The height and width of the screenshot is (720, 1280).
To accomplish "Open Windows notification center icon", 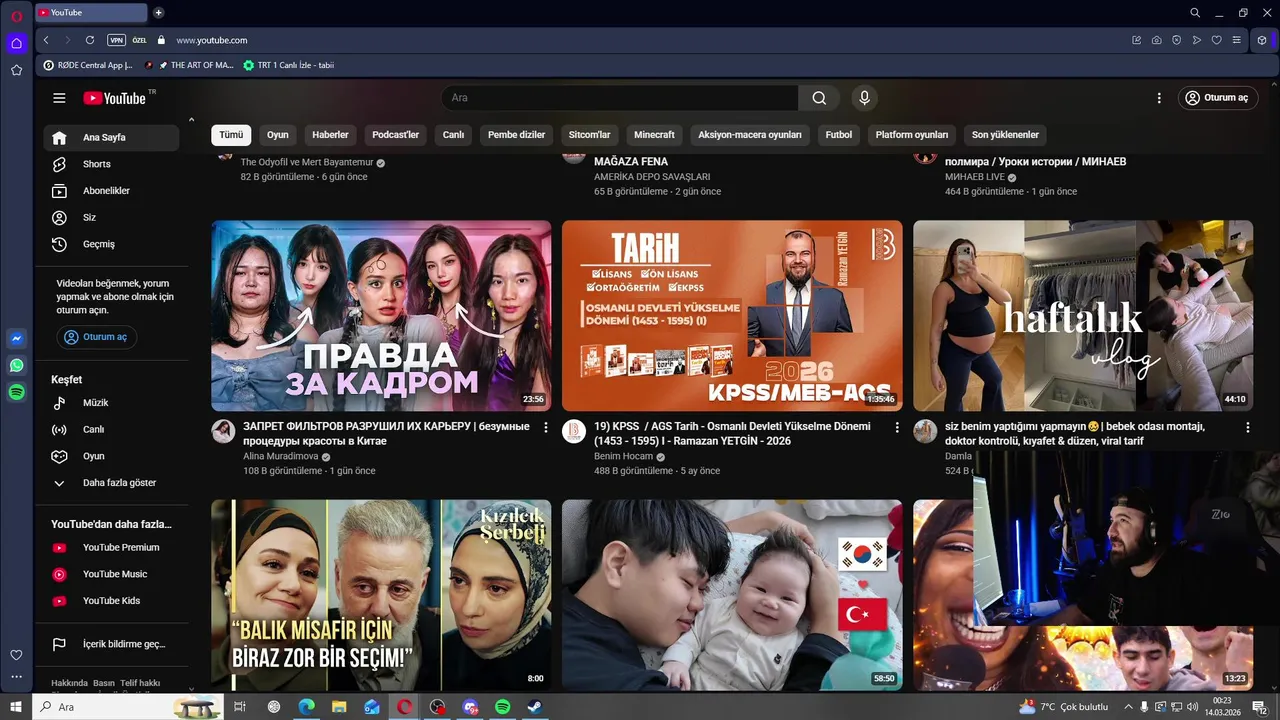I will tap(1260, 707).
